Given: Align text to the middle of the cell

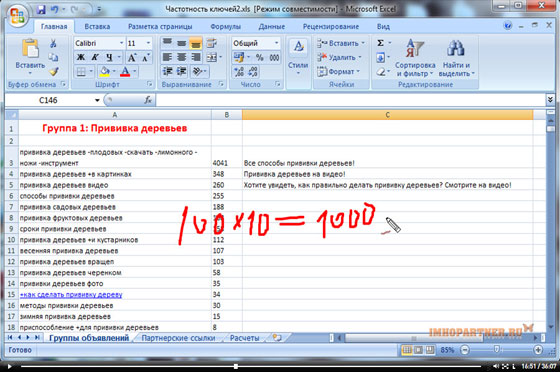Looking at the screenshot, I should coord(181,43).
